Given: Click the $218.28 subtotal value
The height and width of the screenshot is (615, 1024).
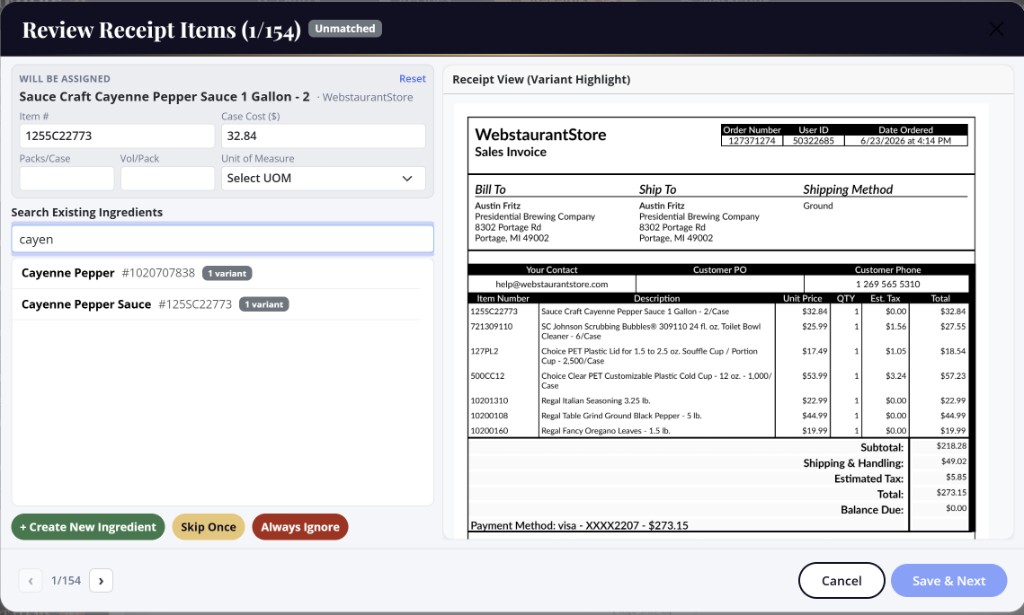Looking at the screenshot, I should pyautogui.click(x=951, y=446).
